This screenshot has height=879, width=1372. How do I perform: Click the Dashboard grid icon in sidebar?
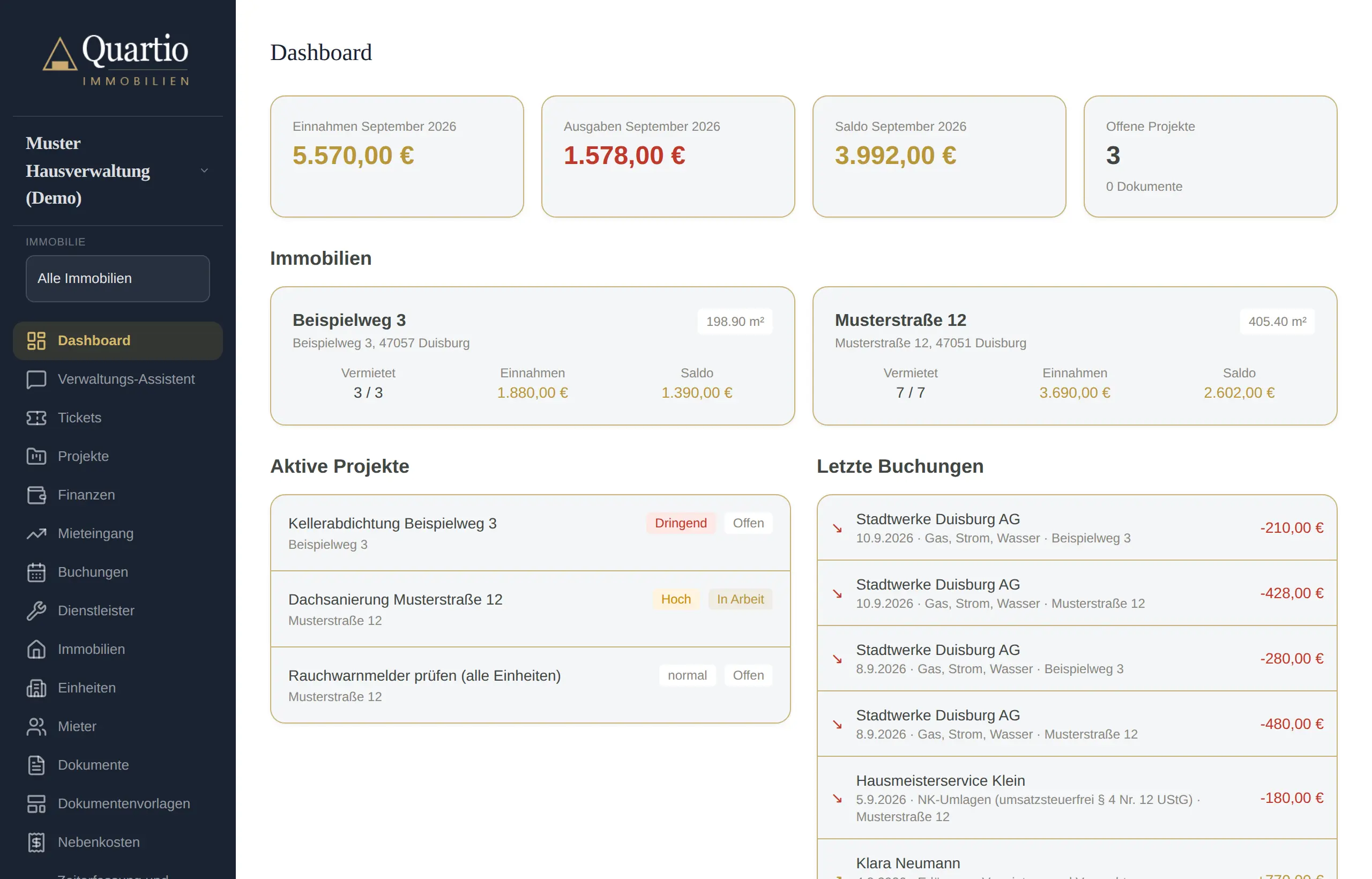click(36, 341)
